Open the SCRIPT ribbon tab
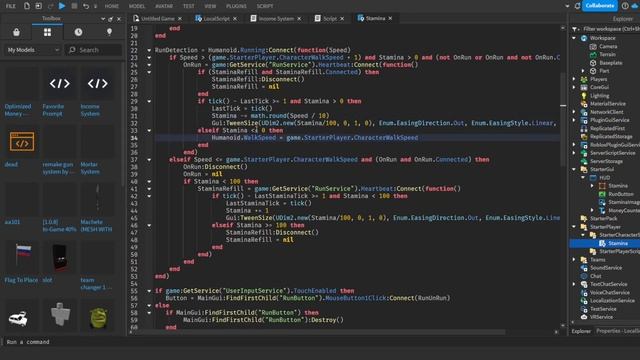Screen dimensions: 640x360 point(265,6)
